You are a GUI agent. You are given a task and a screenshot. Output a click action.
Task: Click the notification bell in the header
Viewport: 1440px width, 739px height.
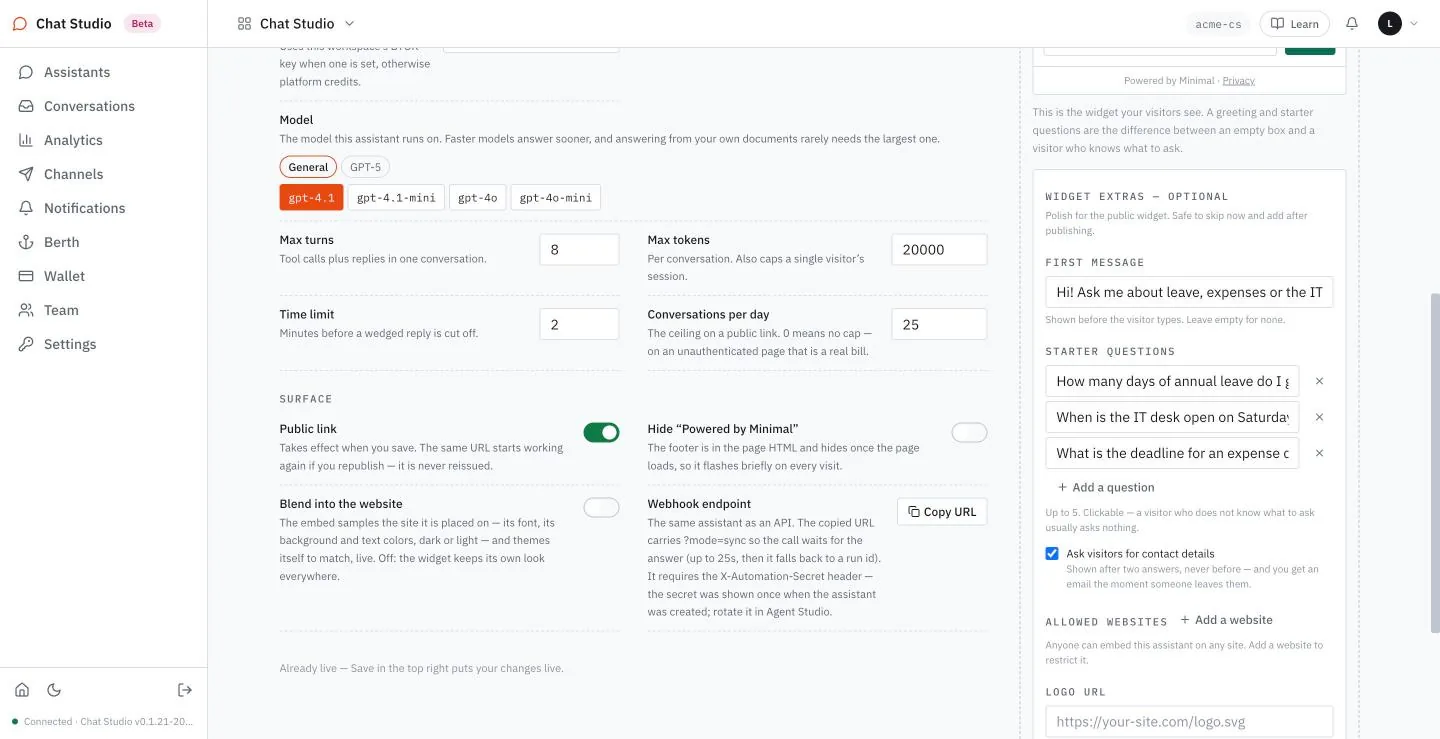coord(1352,24)
